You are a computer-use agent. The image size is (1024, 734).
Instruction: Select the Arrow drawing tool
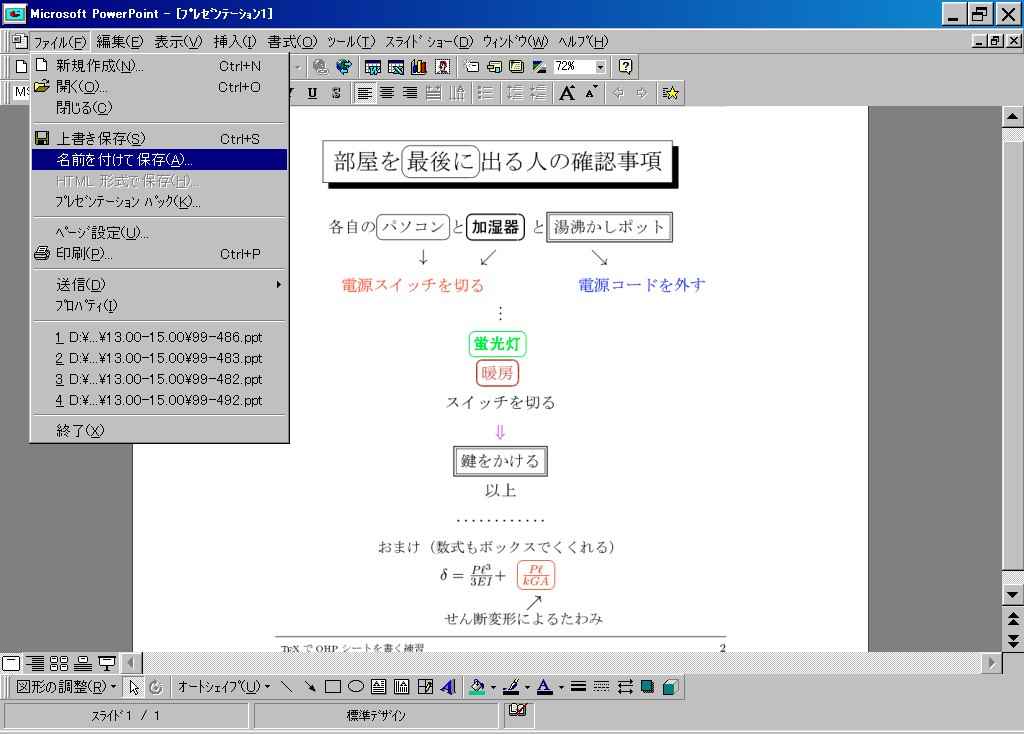click(310, 687)
